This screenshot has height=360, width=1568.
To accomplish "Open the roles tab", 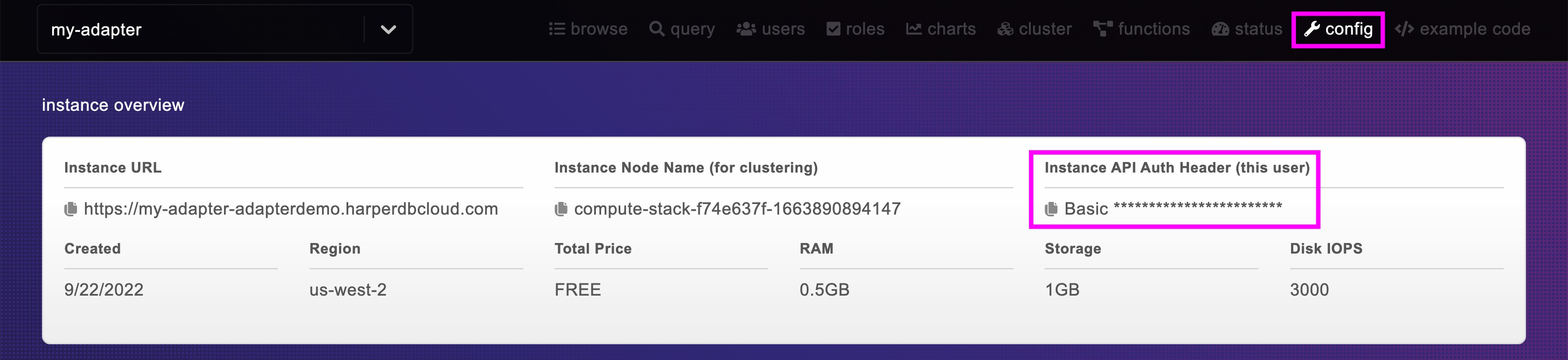I will tap(855, 29).
